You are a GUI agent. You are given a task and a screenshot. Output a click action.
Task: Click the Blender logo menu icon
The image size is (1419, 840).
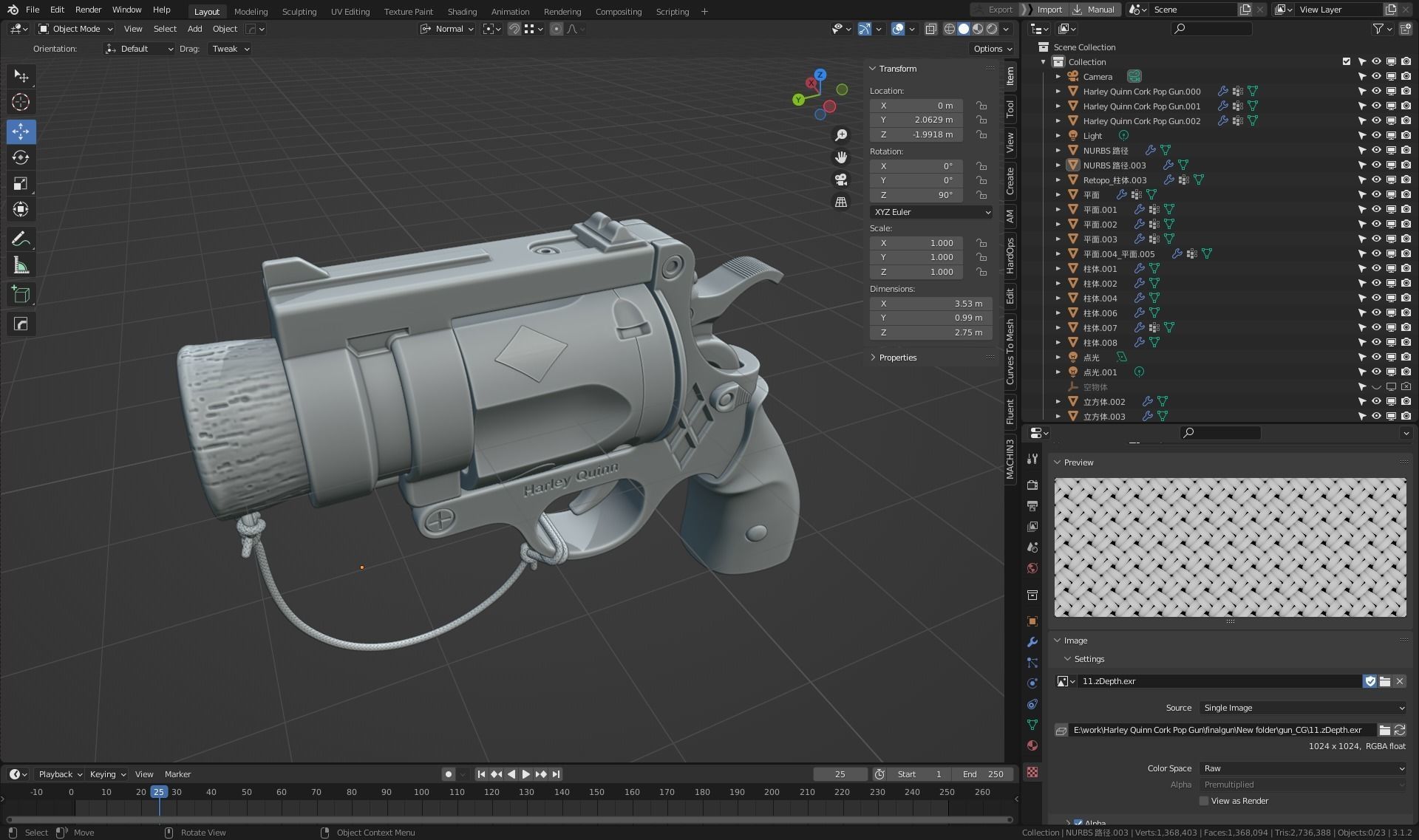(x=13, y=10)
